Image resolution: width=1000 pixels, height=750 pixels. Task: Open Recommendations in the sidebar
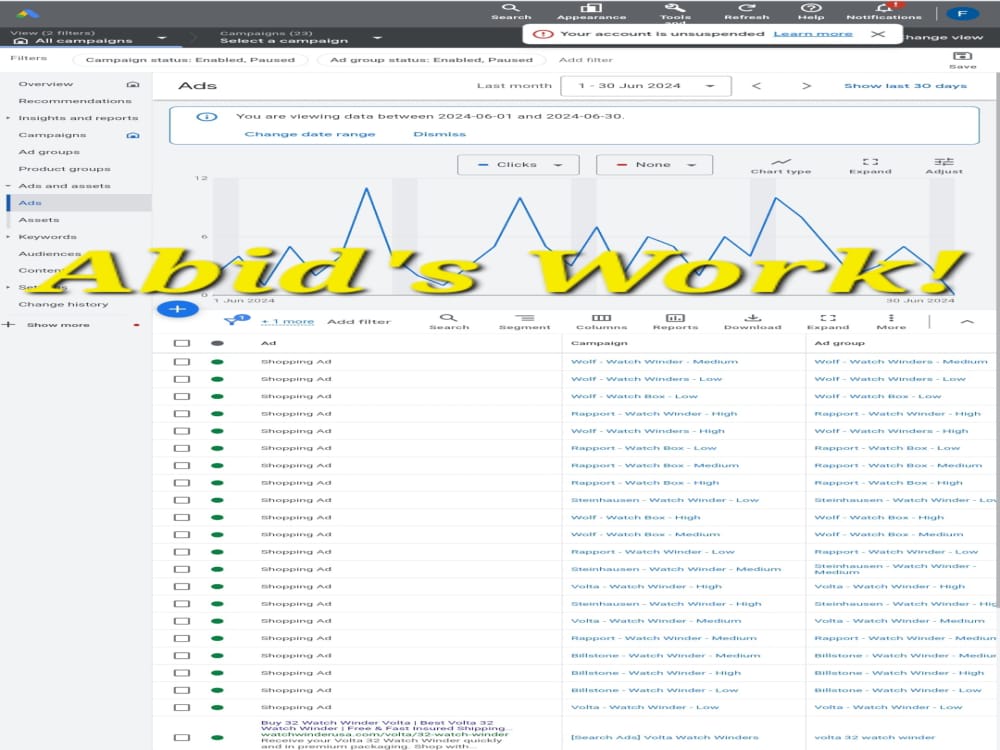[x=75, y=101]
